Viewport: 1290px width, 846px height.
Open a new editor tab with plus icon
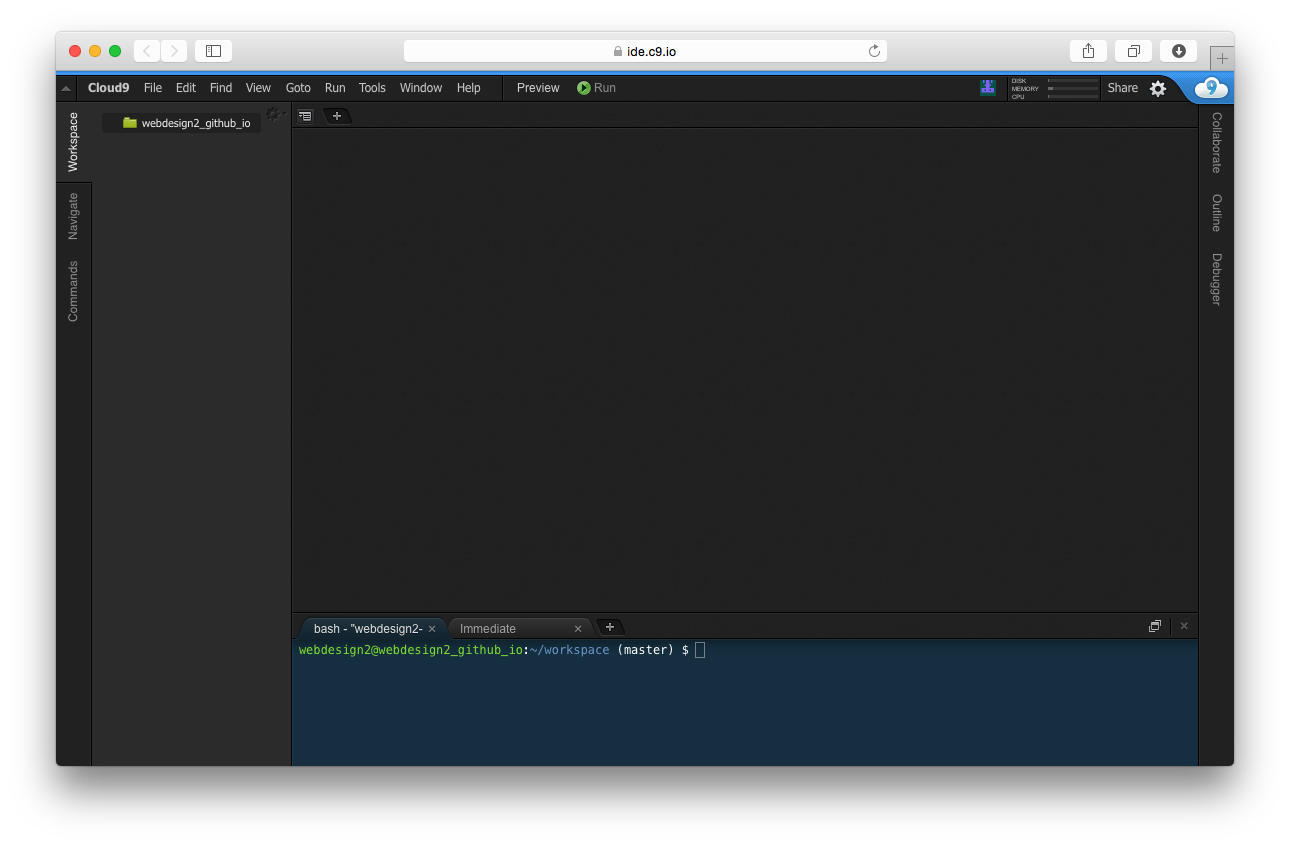pos(337,116)
